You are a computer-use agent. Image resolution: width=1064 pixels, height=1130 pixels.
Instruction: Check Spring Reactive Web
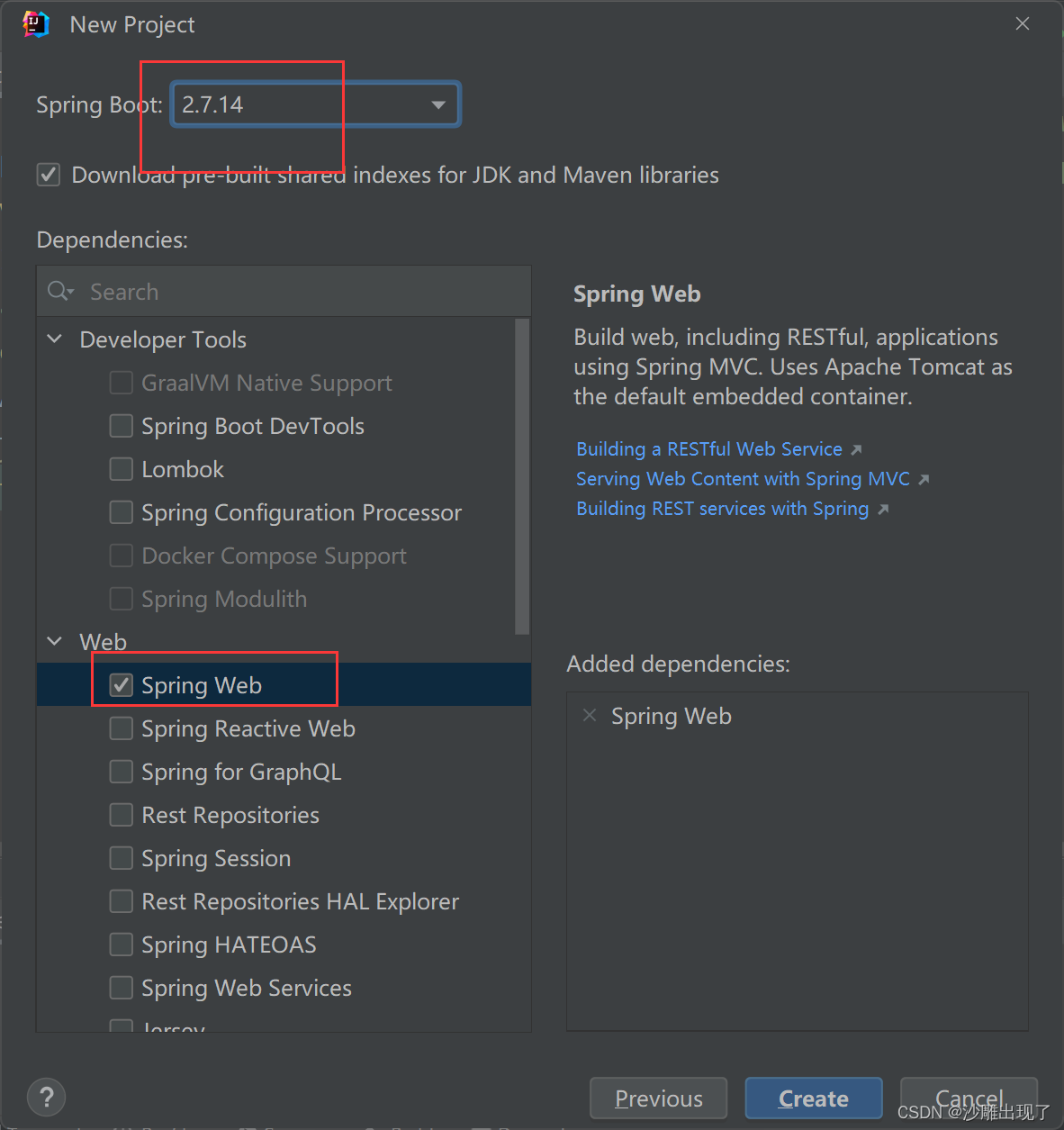coord(122,728)
